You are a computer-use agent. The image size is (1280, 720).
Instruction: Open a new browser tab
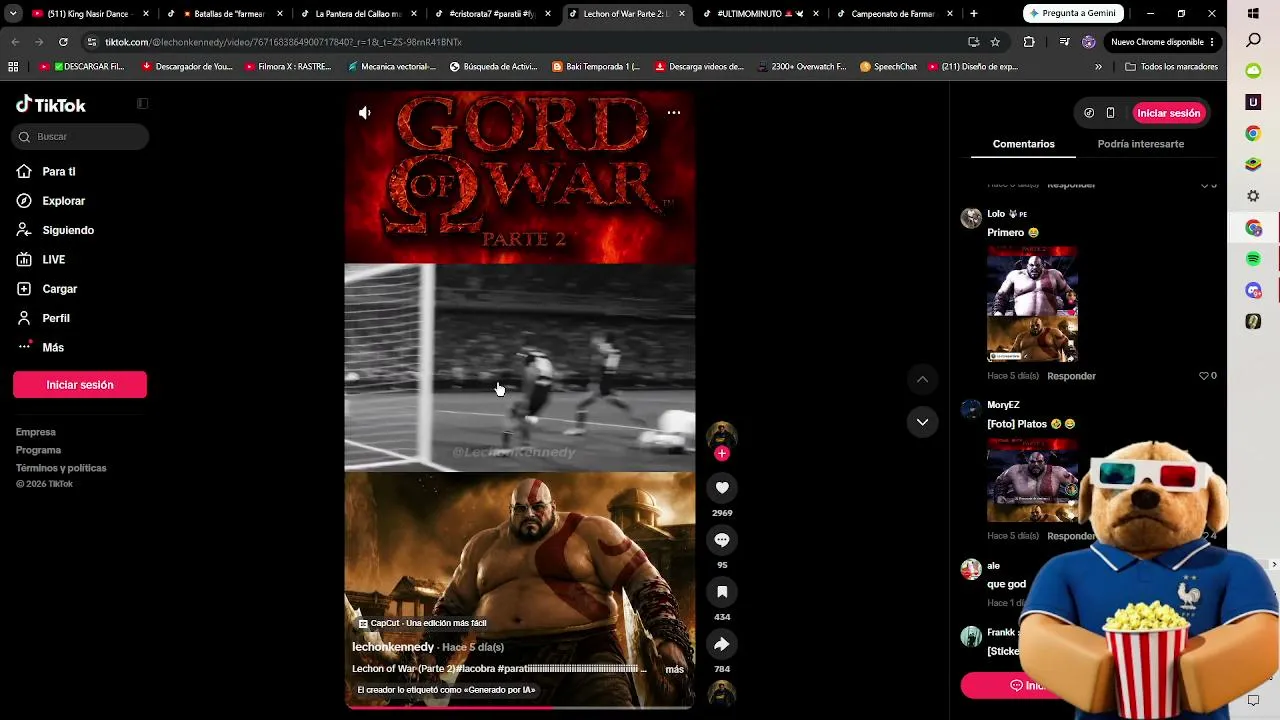click(974, 14)
